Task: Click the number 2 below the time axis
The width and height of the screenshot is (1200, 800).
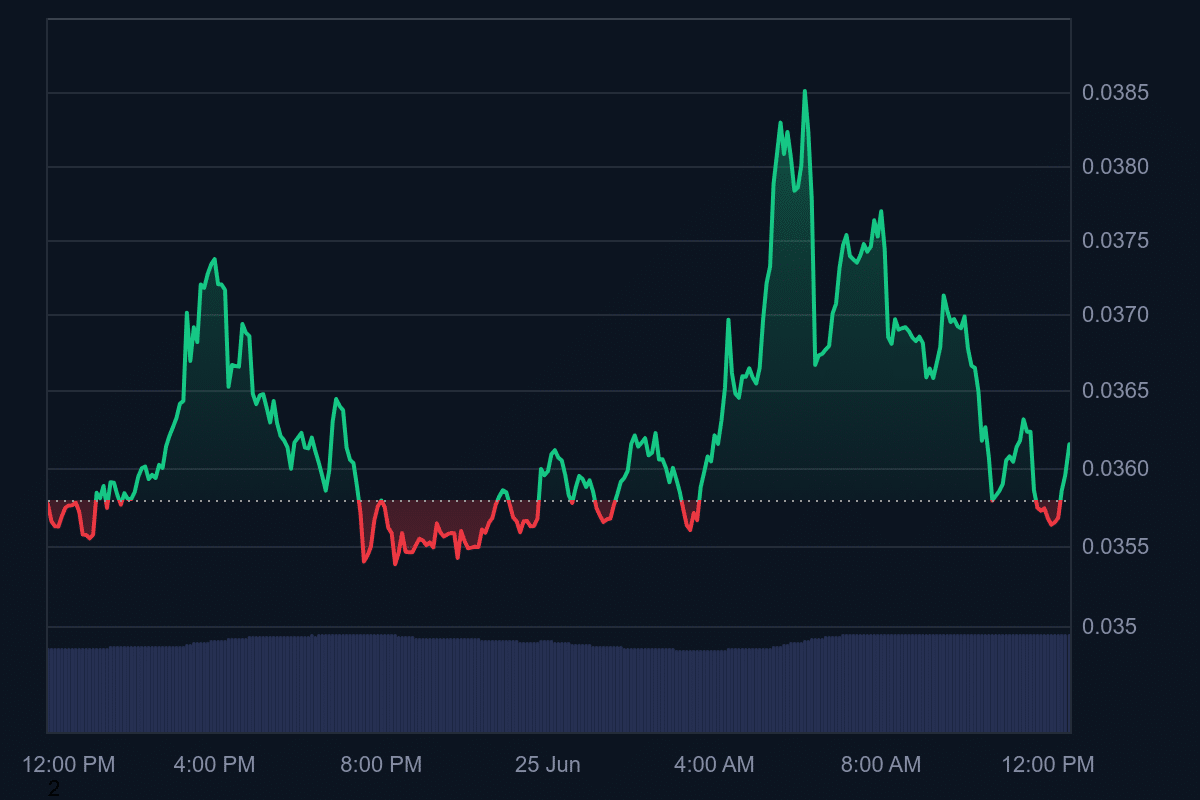Action: (x=54, y=789)
